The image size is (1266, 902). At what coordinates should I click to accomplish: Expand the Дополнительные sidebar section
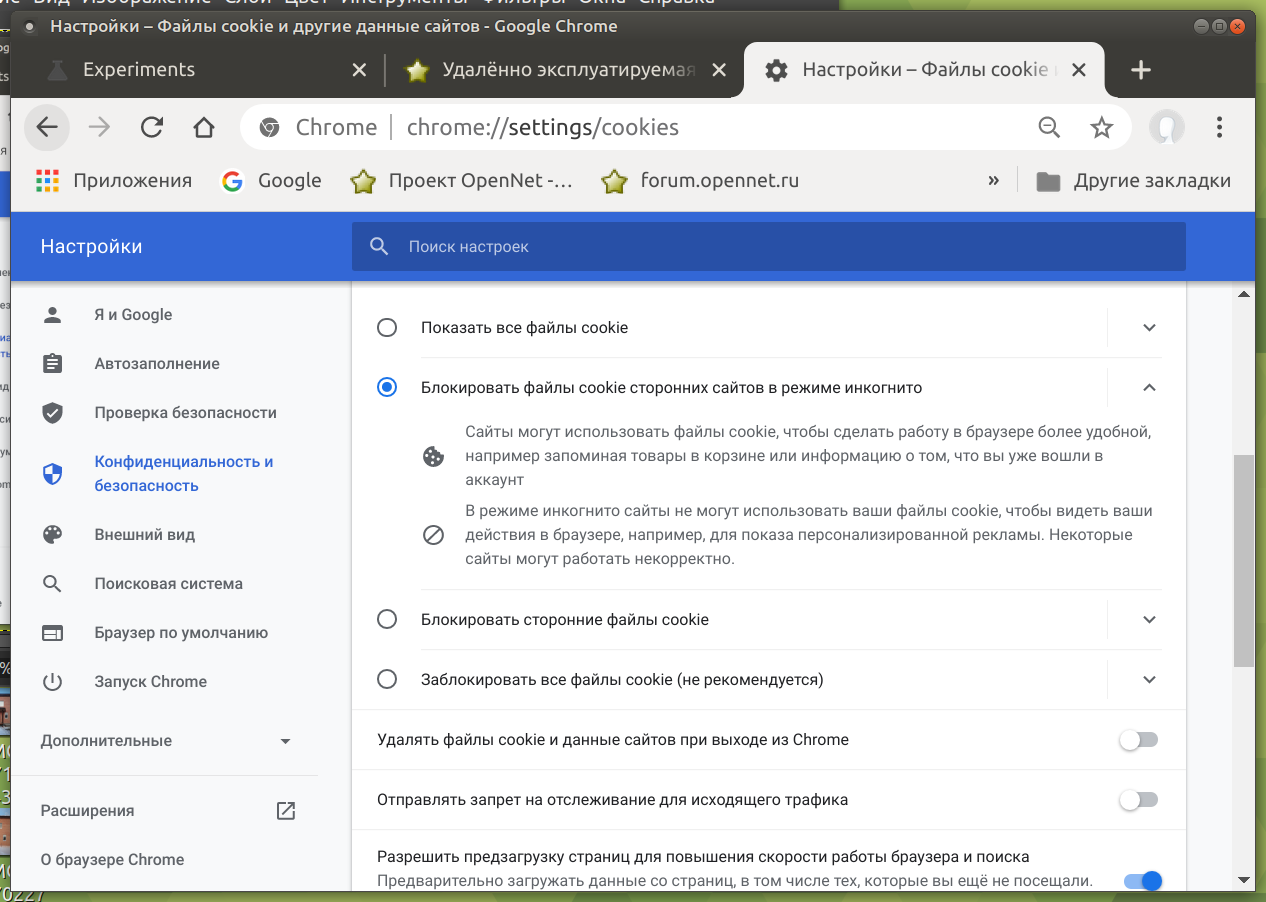166,741
